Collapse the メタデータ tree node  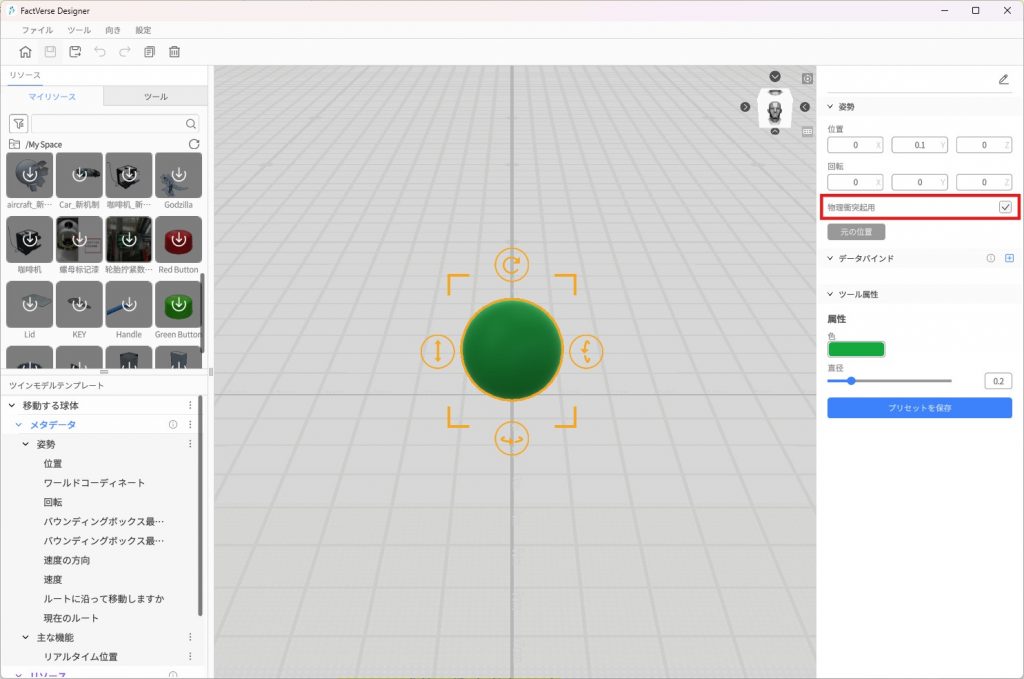click(x=18, y=425)
